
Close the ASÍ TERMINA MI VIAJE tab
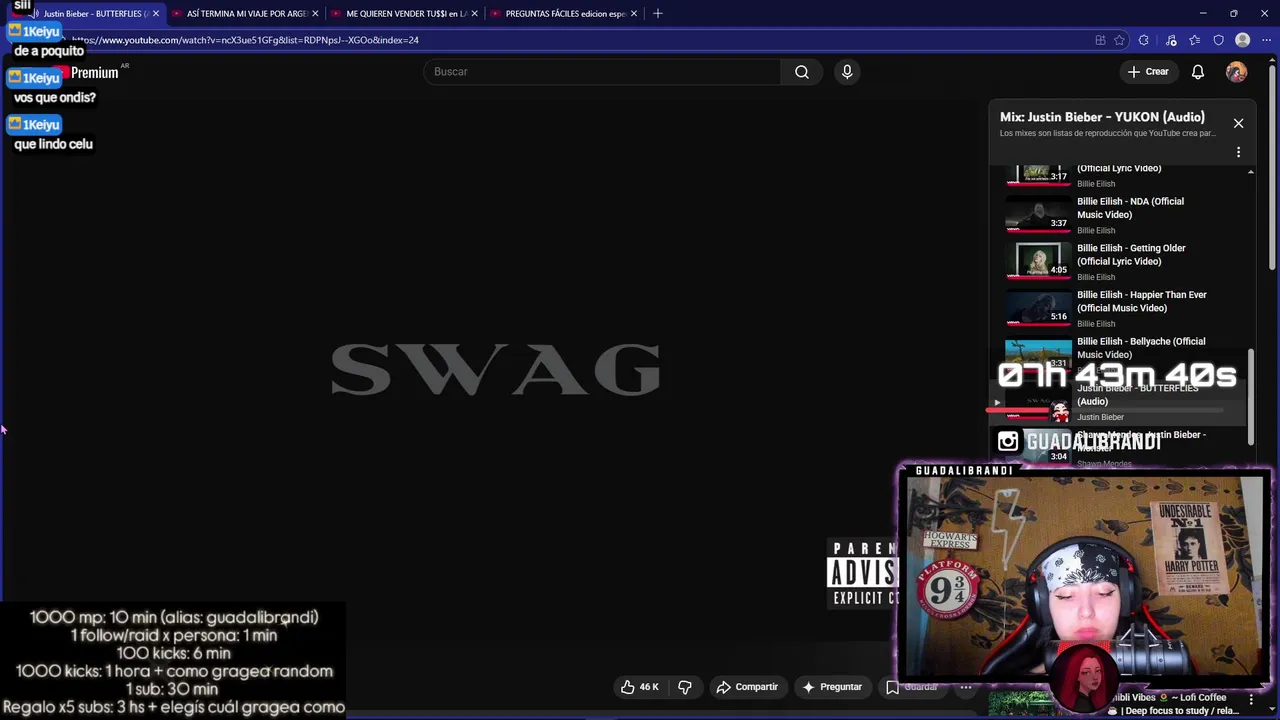[x=315, y=14]
